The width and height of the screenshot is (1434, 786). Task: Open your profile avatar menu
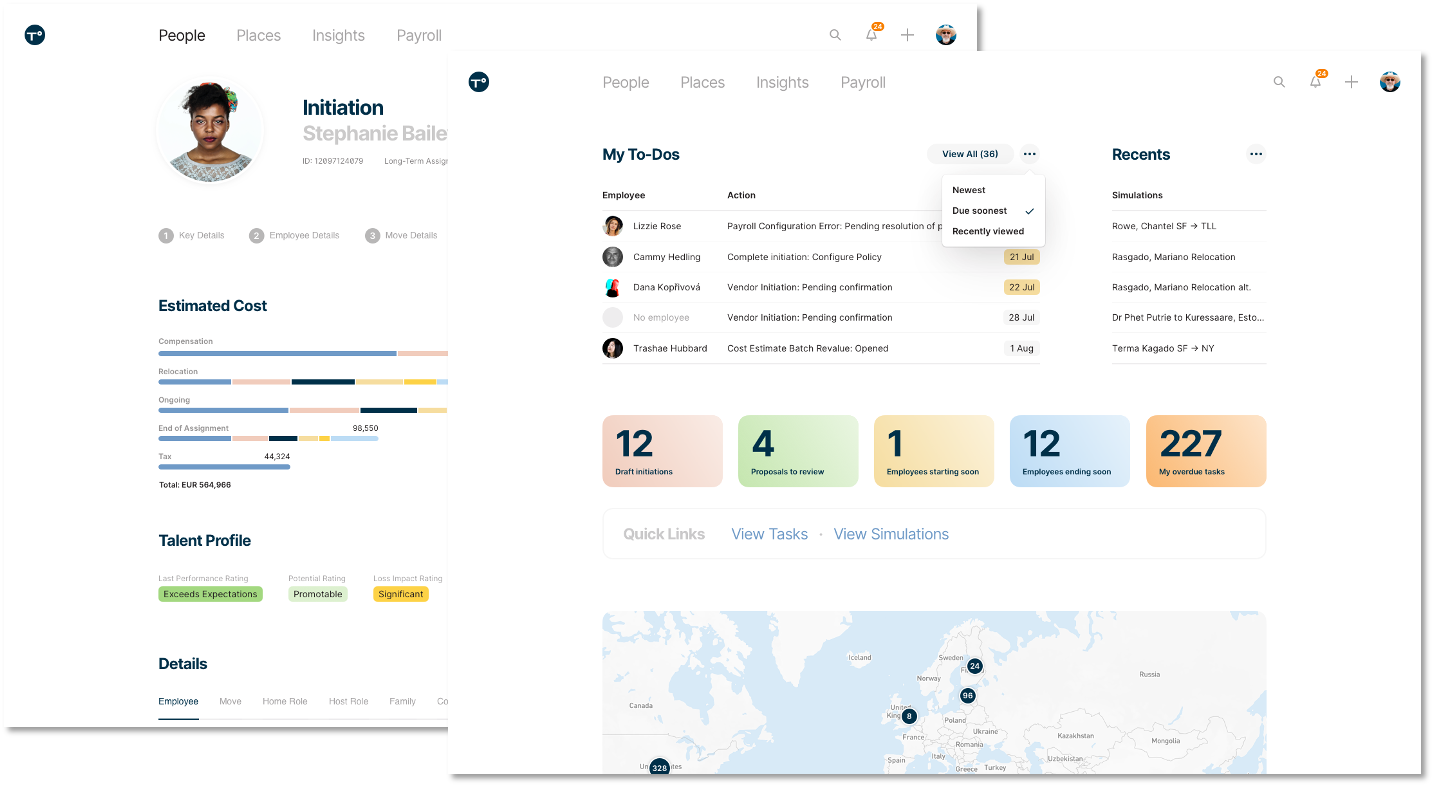(x=1390, y=82)
